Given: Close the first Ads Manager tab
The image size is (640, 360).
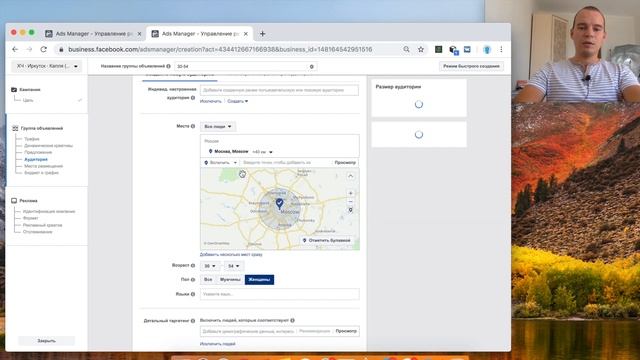Looking at the screenshot, I should click(139, 34).
